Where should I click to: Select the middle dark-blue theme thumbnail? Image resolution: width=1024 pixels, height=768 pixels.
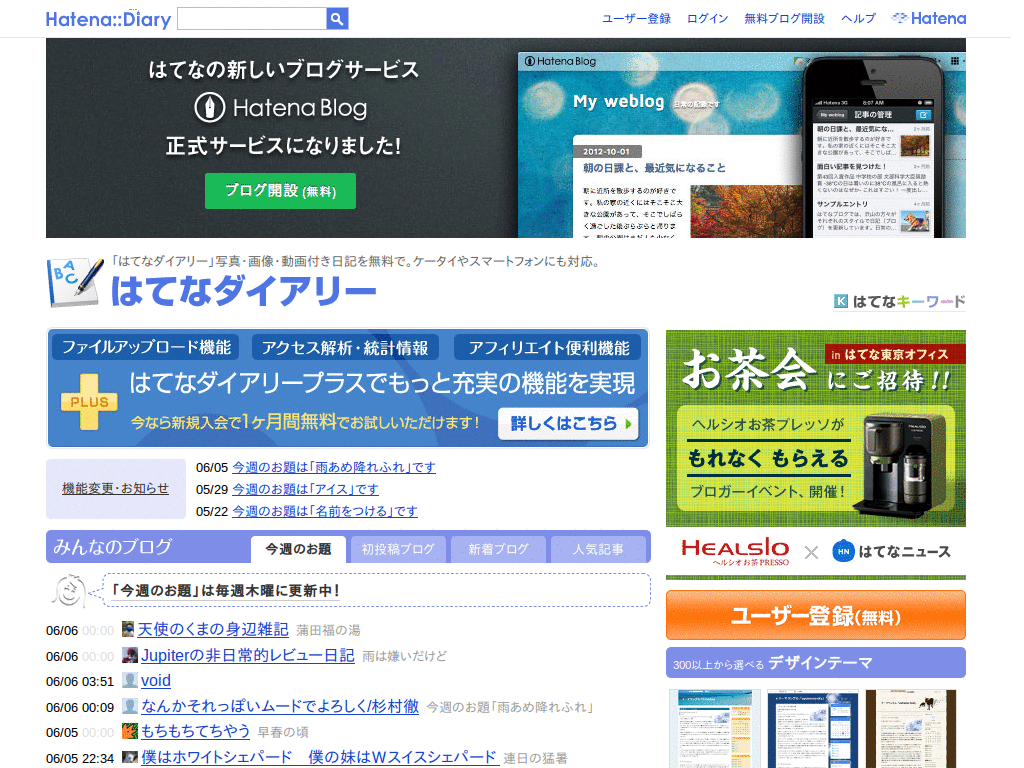[812, 728]
